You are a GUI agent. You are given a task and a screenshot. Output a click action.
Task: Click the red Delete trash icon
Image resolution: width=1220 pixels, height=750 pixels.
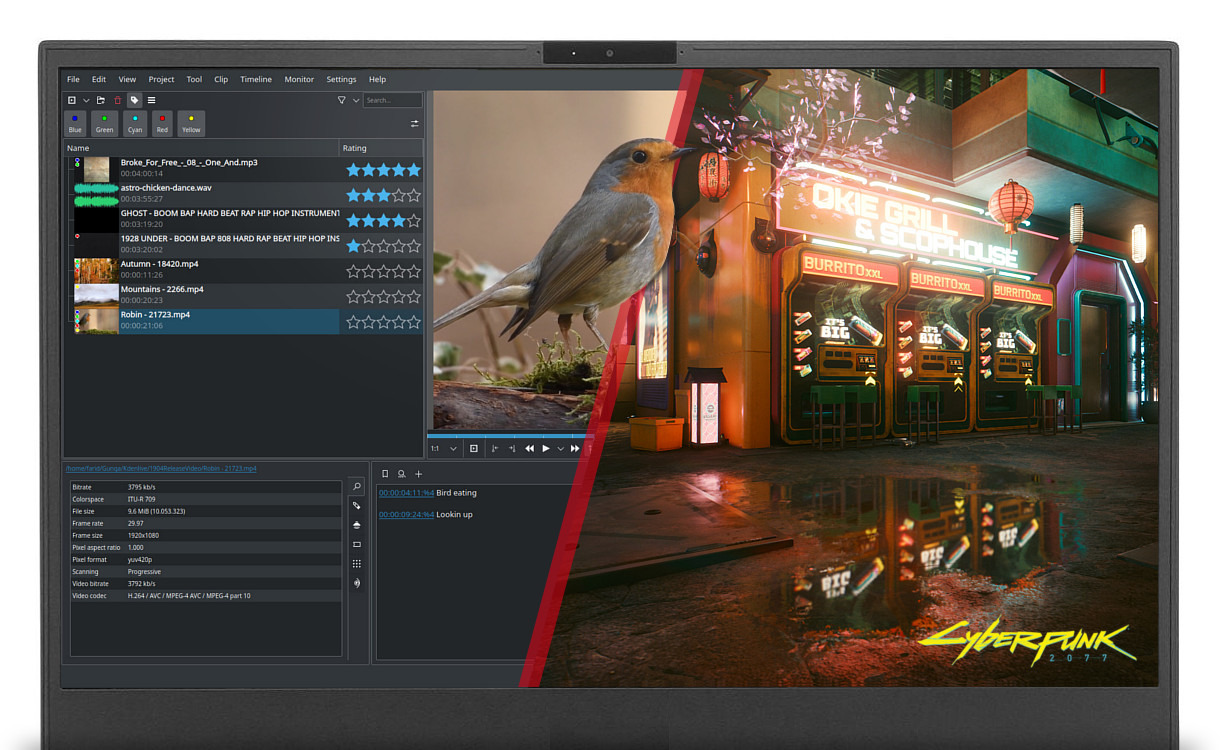tap(117, 100)
